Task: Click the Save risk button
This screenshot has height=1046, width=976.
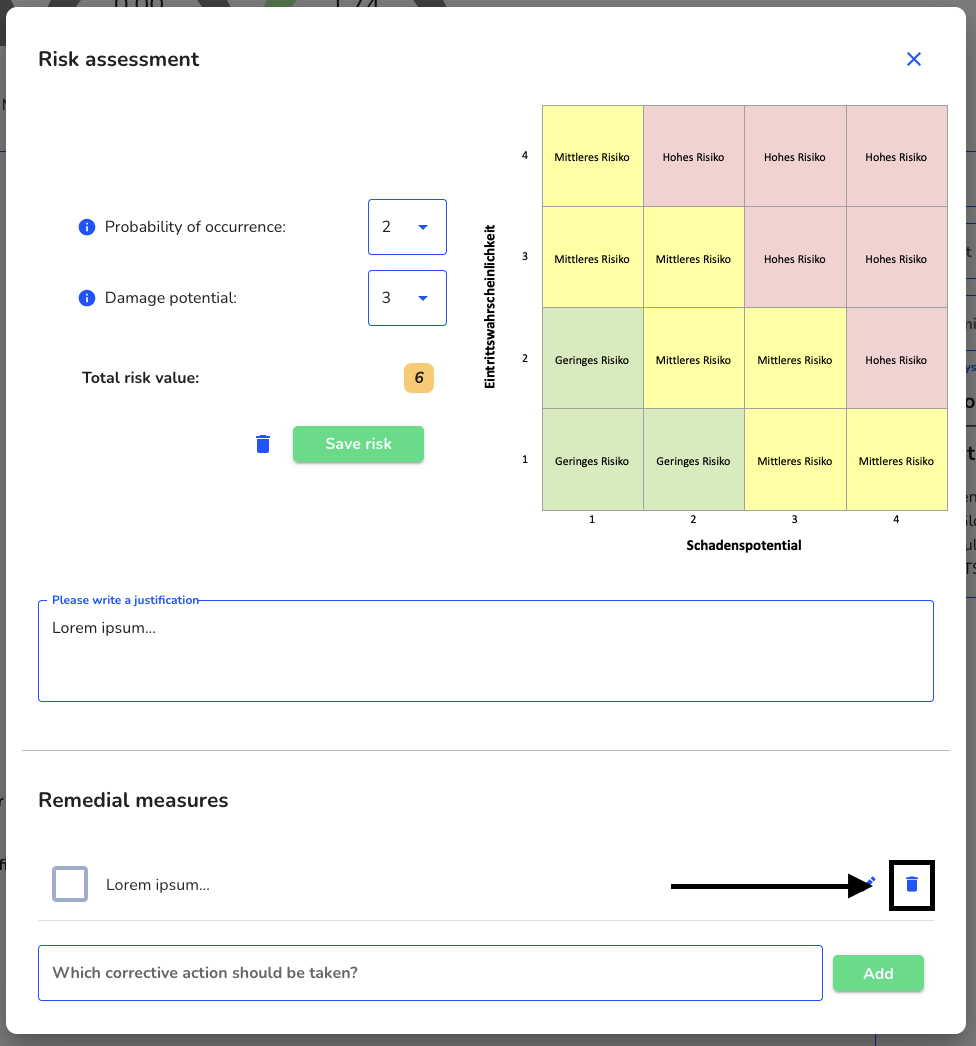Action: tap(358, 444)
